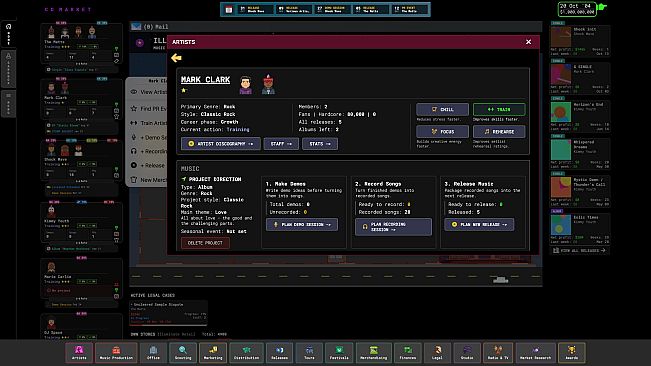Open the Awards section
The height and width of the screenshot is (366, 651).
(x=572, y=352)
